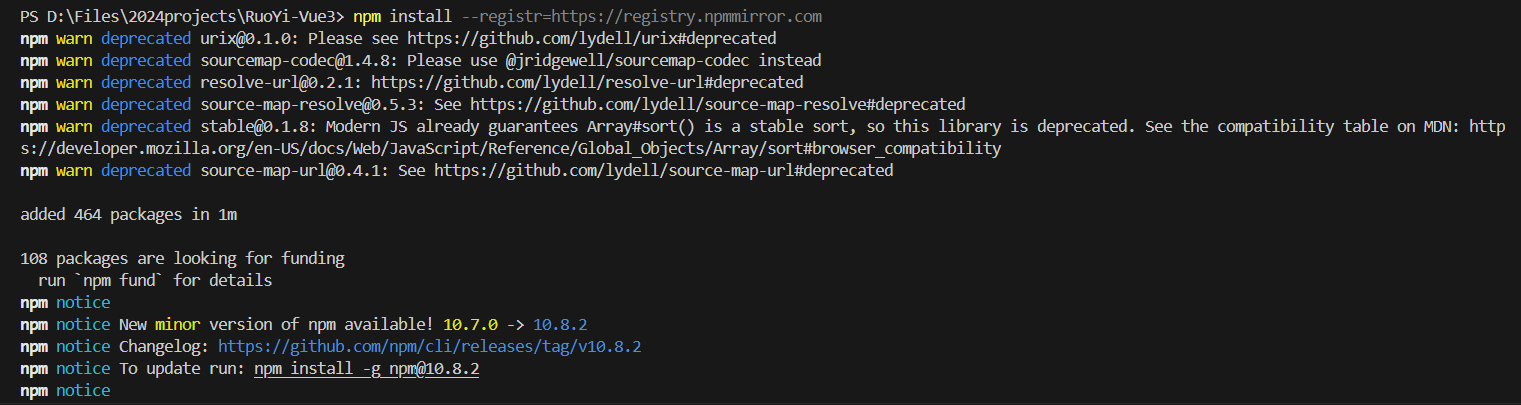
Task: Click the last 'npm notice' line at the bottom
Action: pos(65,391)
